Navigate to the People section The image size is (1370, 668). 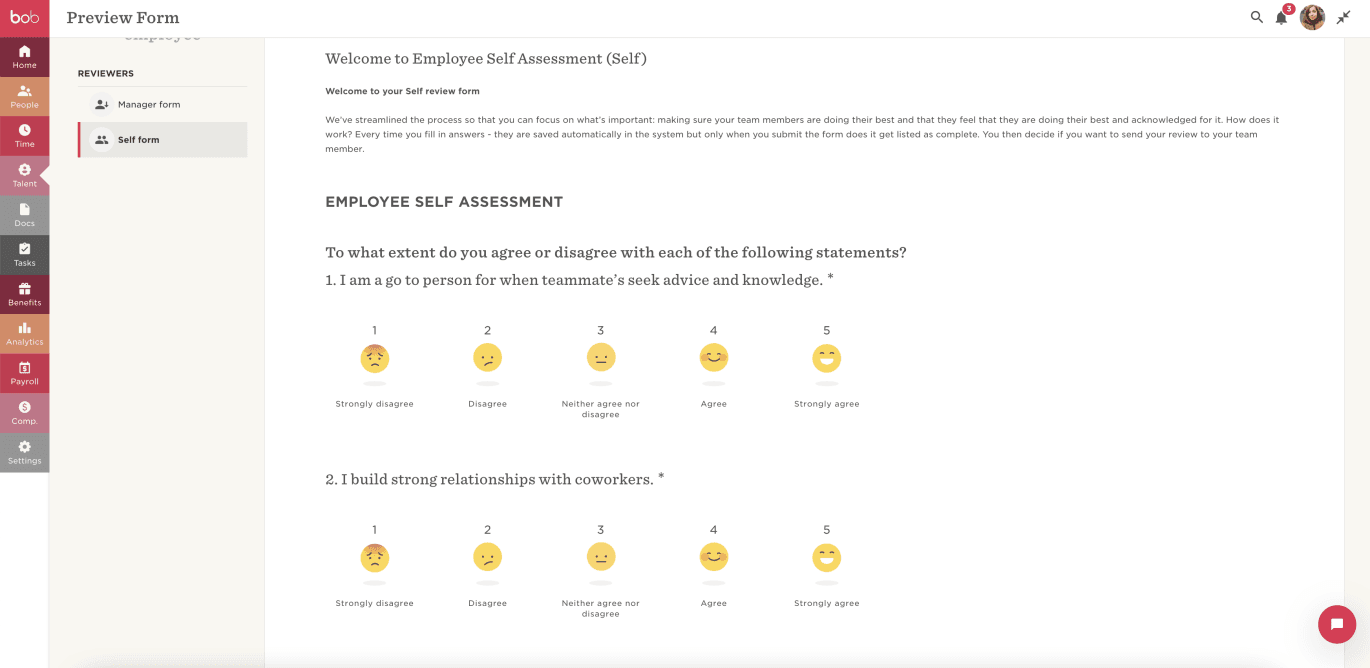[x=24, y=96]
